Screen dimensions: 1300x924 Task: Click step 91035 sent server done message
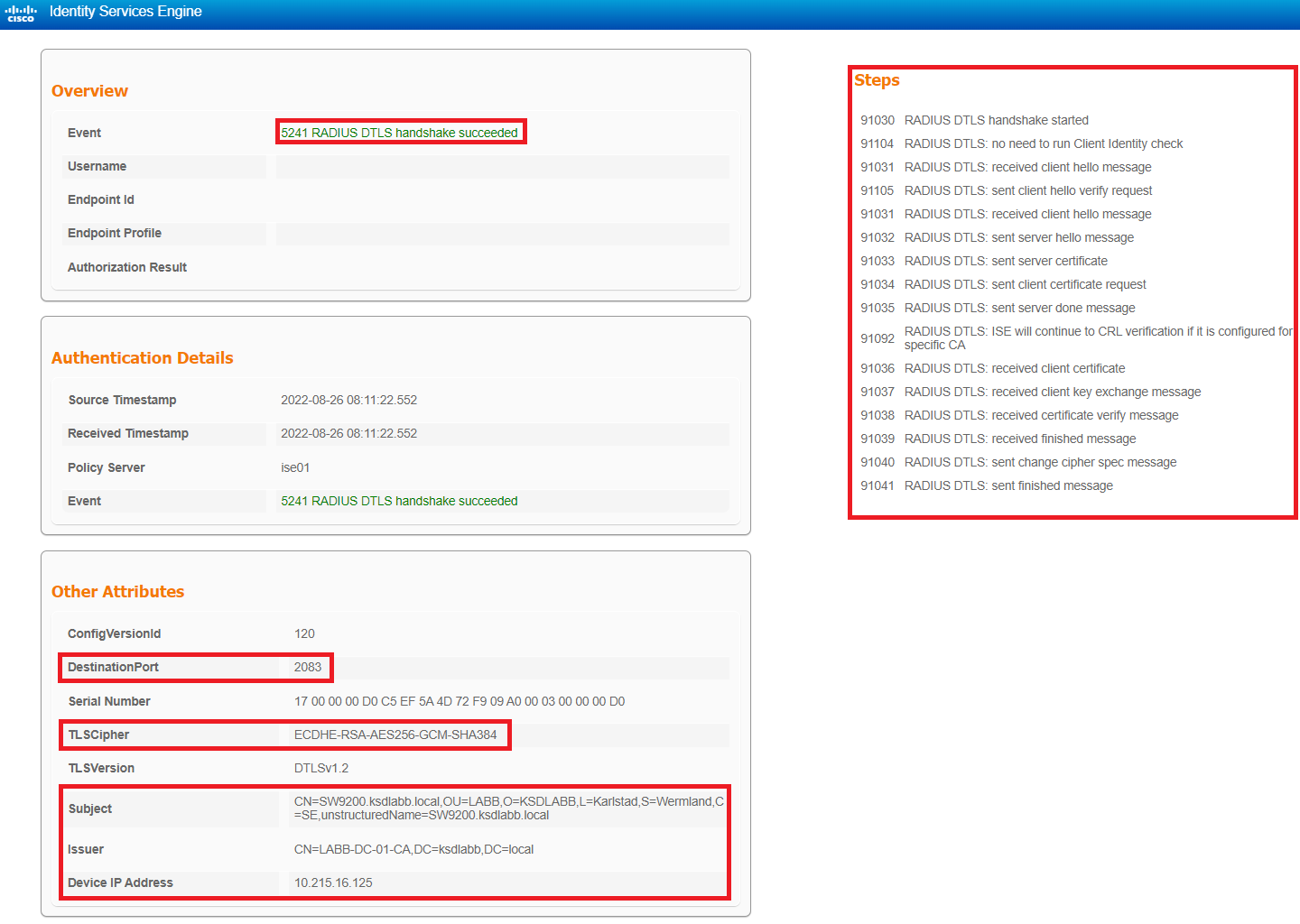tap(998, 308)
